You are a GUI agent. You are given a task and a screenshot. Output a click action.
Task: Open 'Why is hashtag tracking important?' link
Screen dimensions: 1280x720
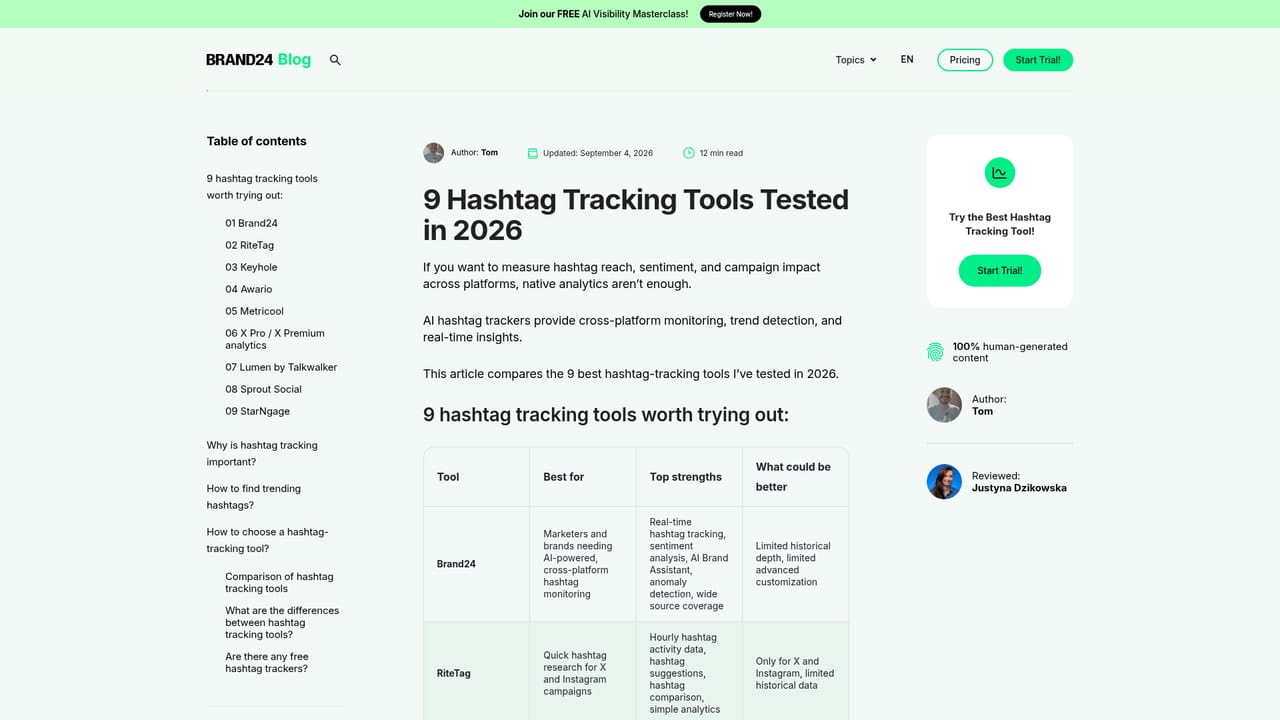click(262, 453)
